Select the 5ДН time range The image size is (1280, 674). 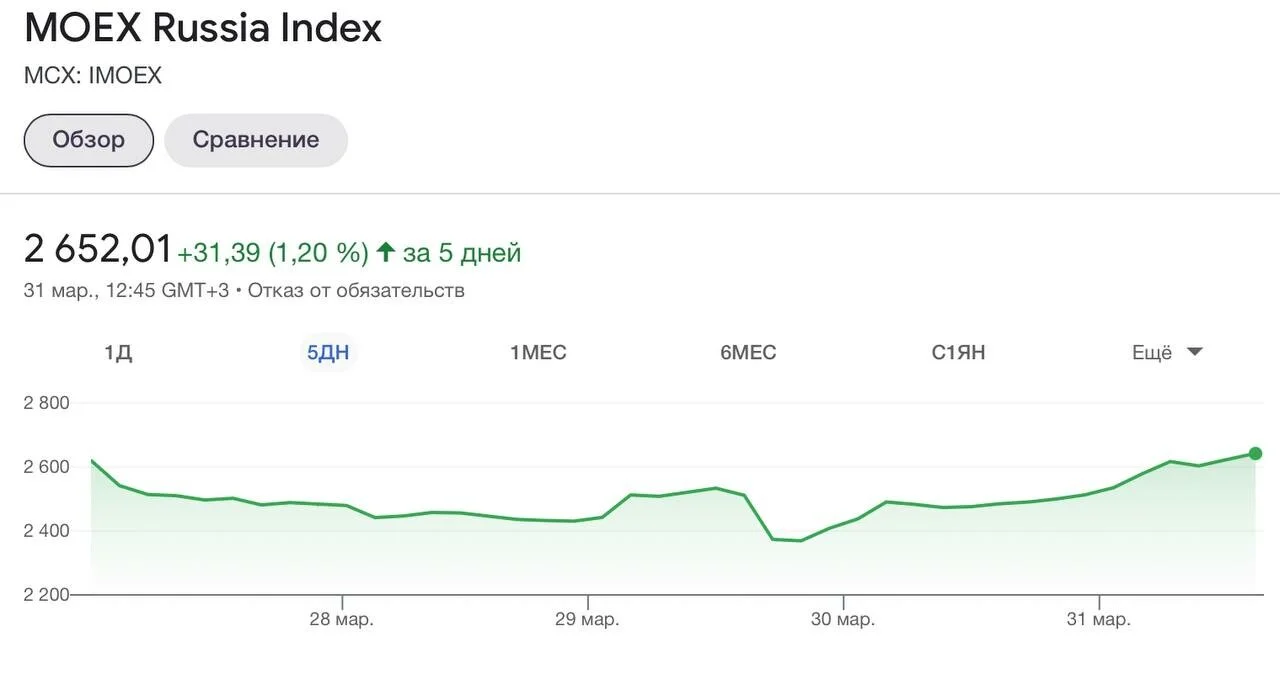[328, 353]
